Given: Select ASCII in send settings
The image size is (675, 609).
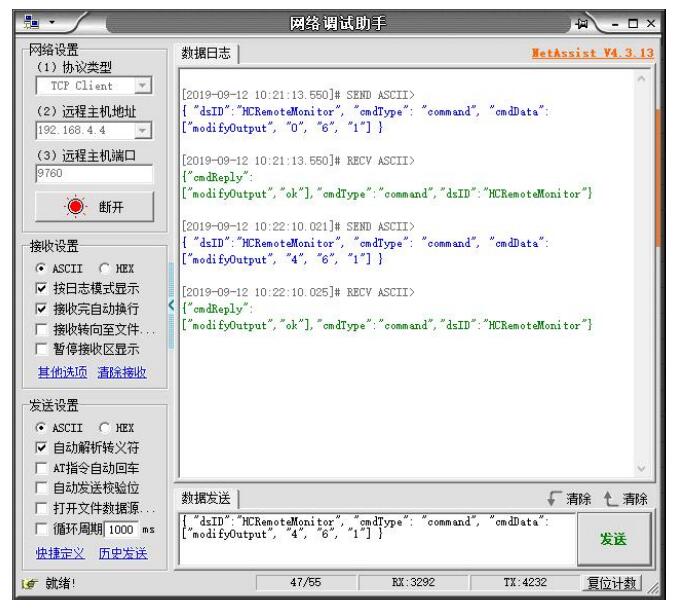Looking at the screenshot, I should click(59, 428).
